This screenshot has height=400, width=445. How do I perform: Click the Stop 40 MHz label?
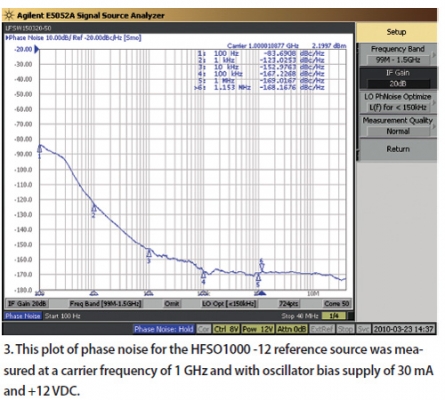coord(300,316)
